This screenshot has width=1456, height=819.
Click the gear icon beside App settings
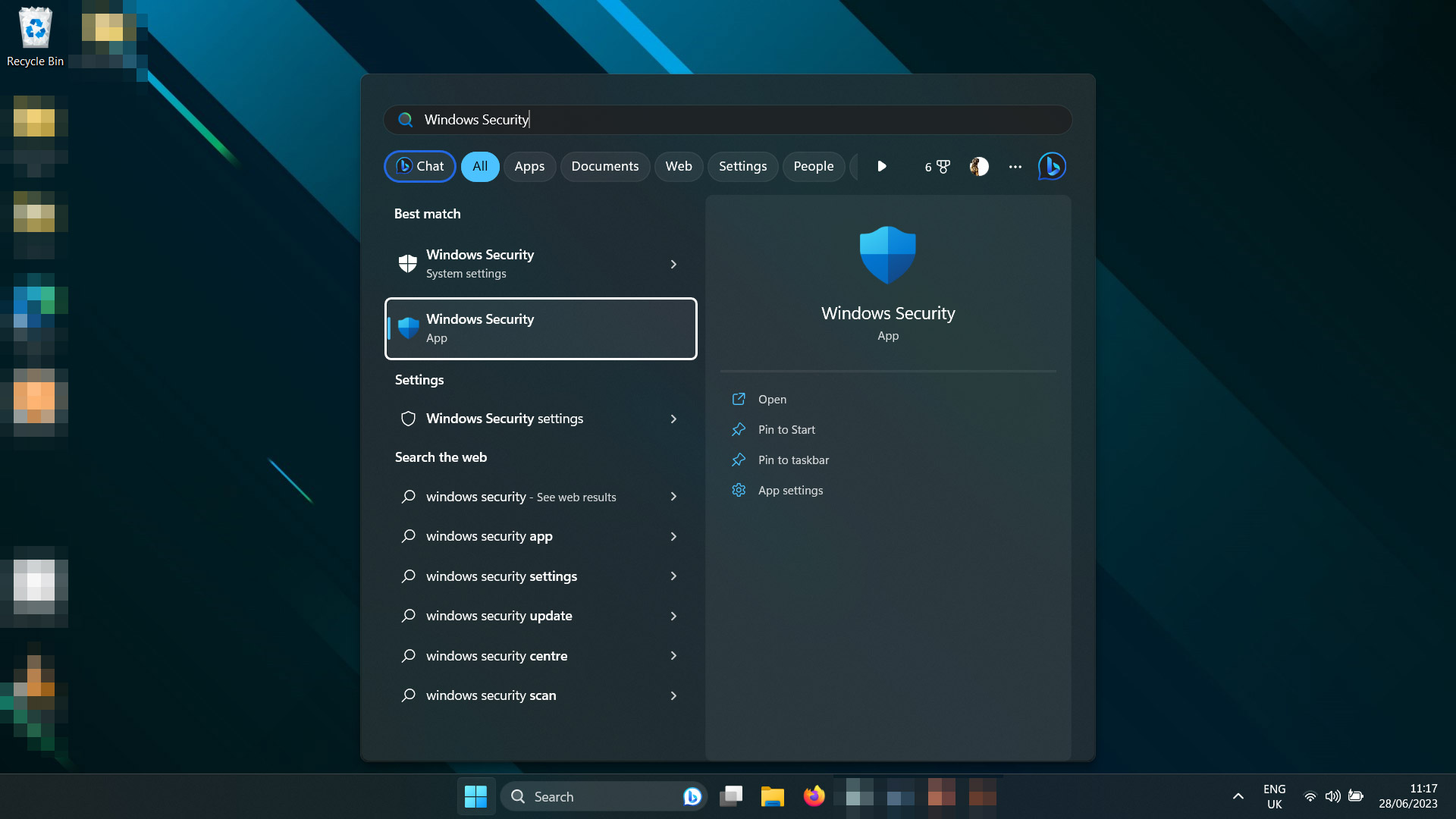tap(739, 490)
